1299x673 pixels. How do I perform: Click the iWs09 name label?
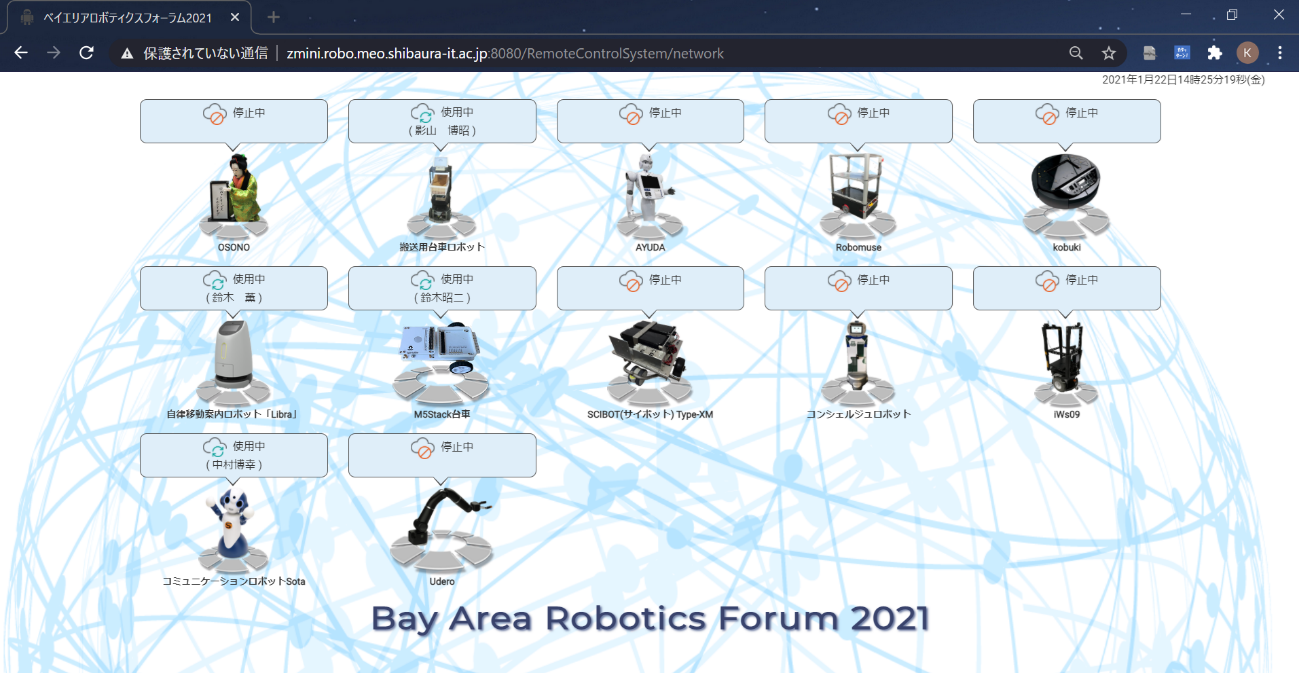click(x=1066, y=414)
